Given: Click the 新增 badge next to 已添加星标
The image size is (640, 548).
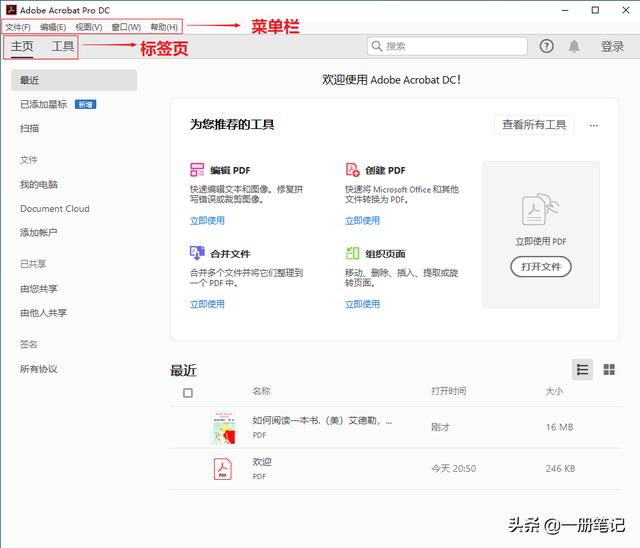Looking at the screenshot, I should [86, 105].
